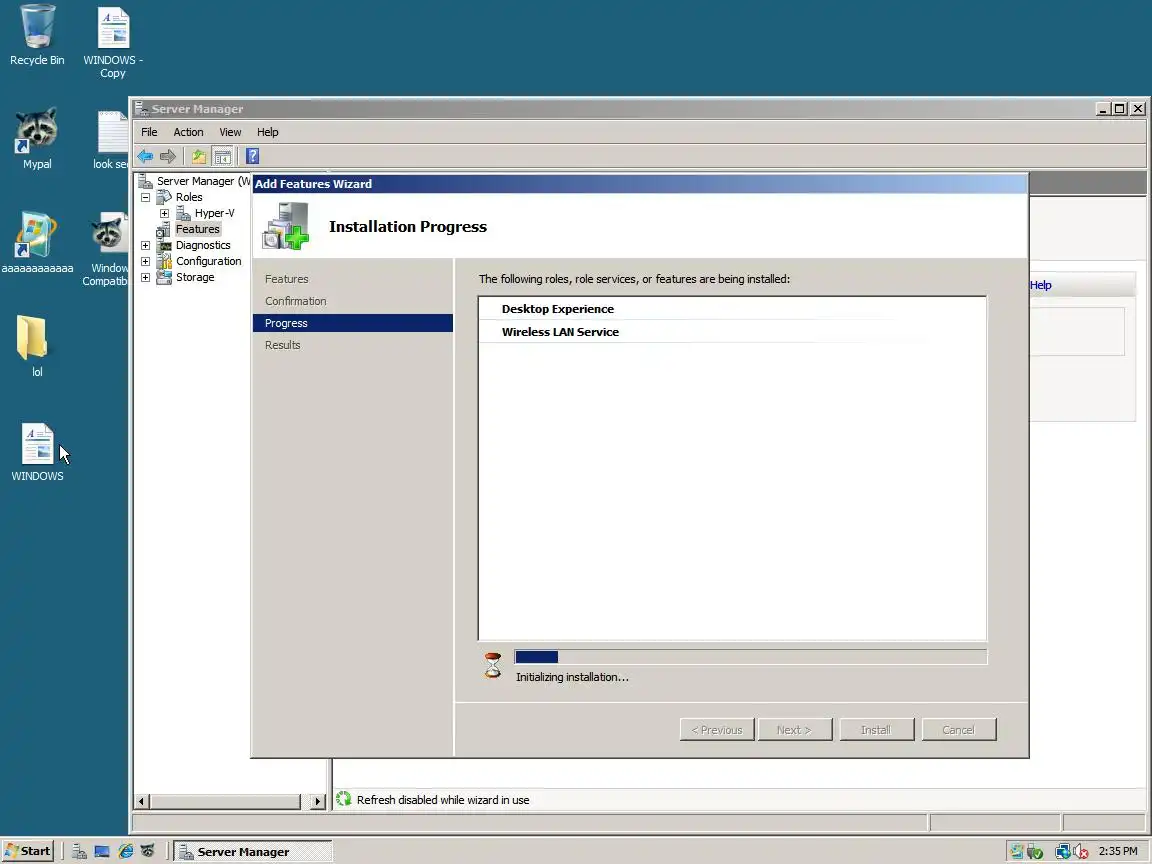This screenshot has height=864, width=1152.
Task: Click the blue Help question mark toolbar icon
Action: [x=252, y=156]
